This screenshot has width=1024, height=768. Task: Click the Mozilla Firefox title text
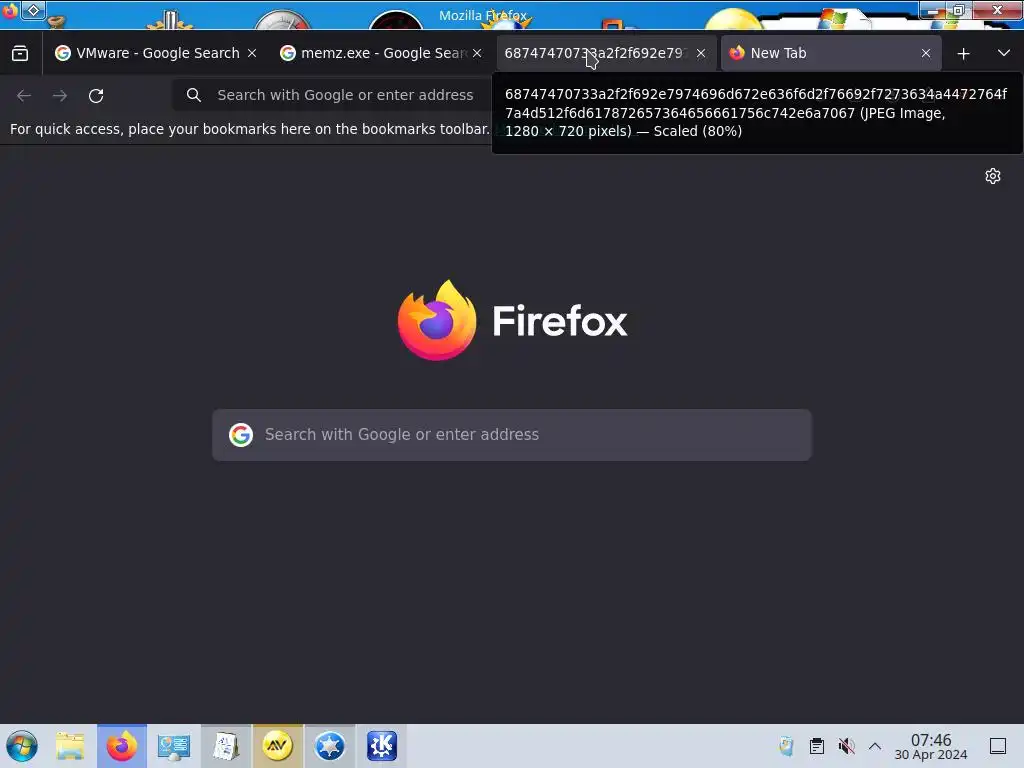[483, 16]
